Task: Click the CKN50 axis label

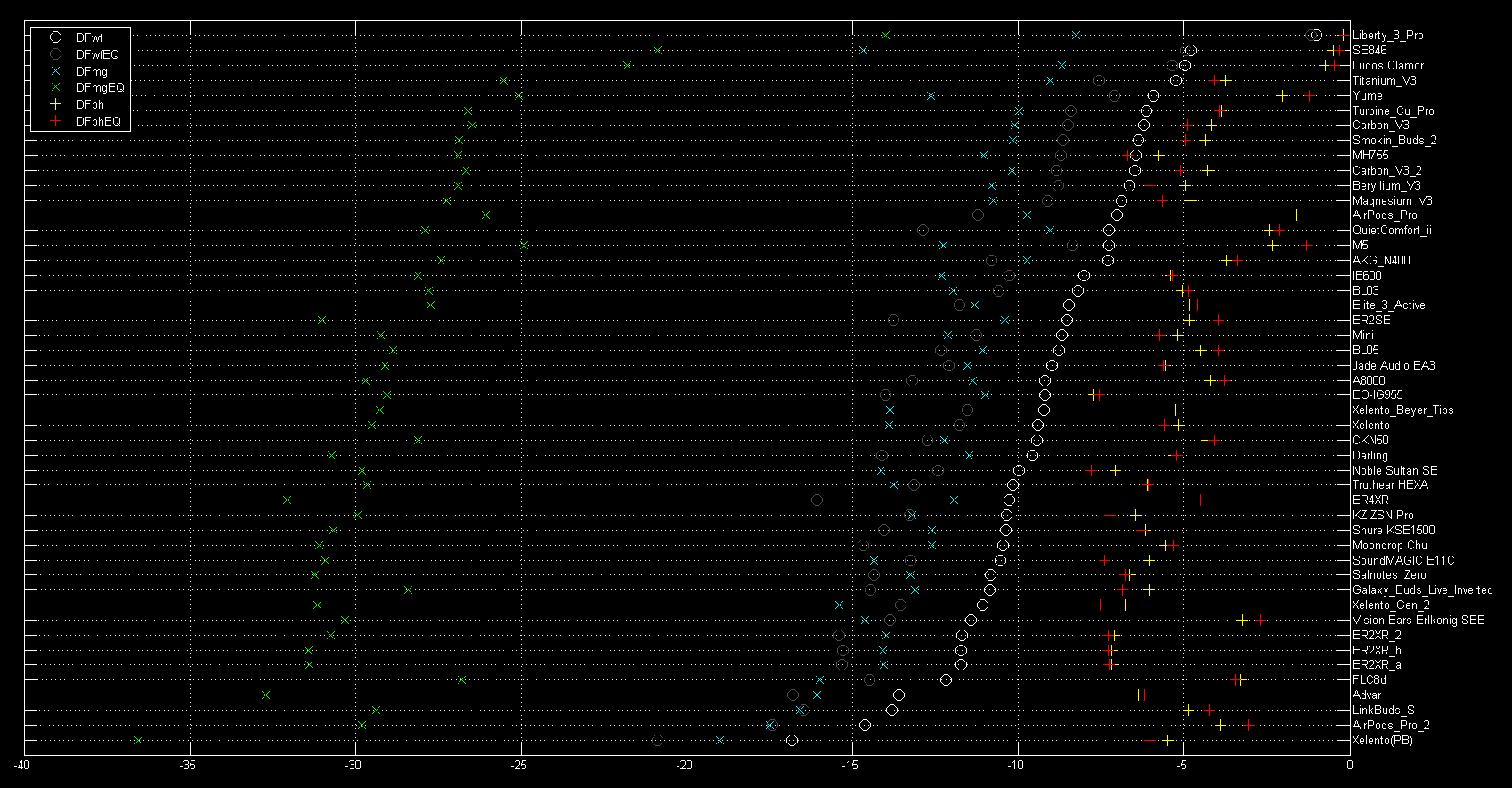Action: [1370, 440]
